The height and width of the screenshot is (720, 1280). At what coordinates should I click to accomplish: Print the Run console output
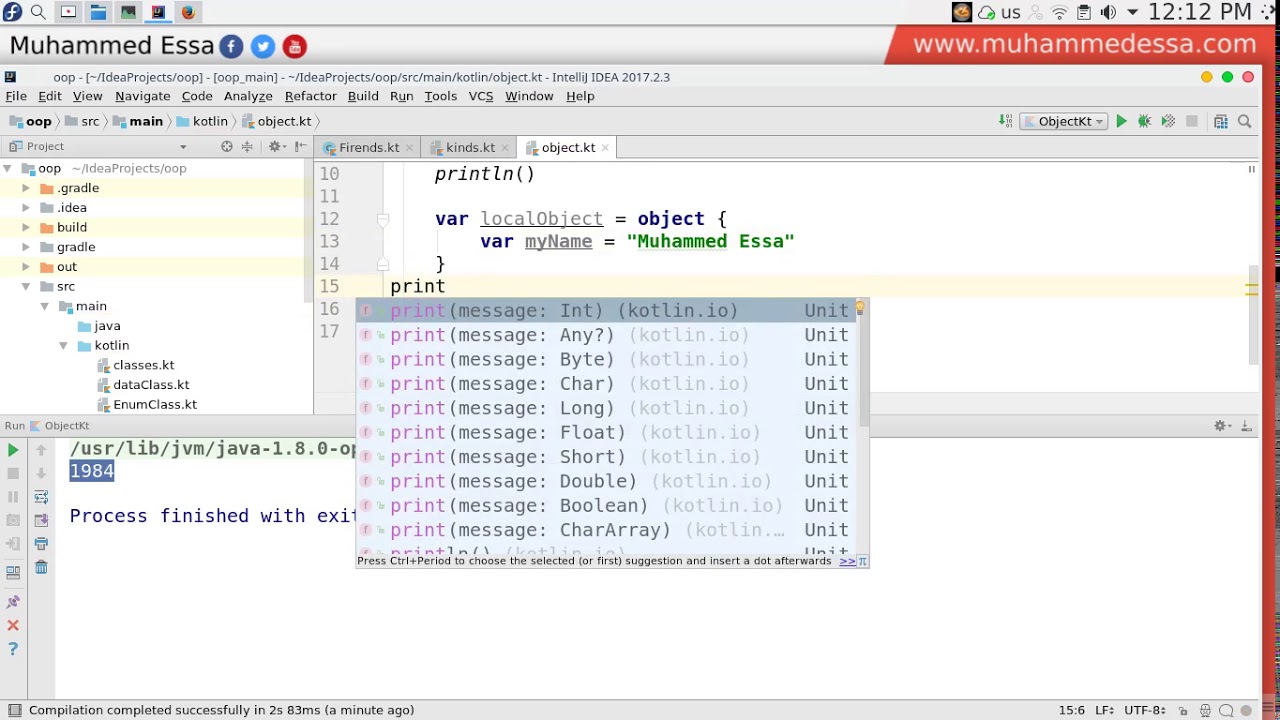pyautogui.click(x=41, y=544)
